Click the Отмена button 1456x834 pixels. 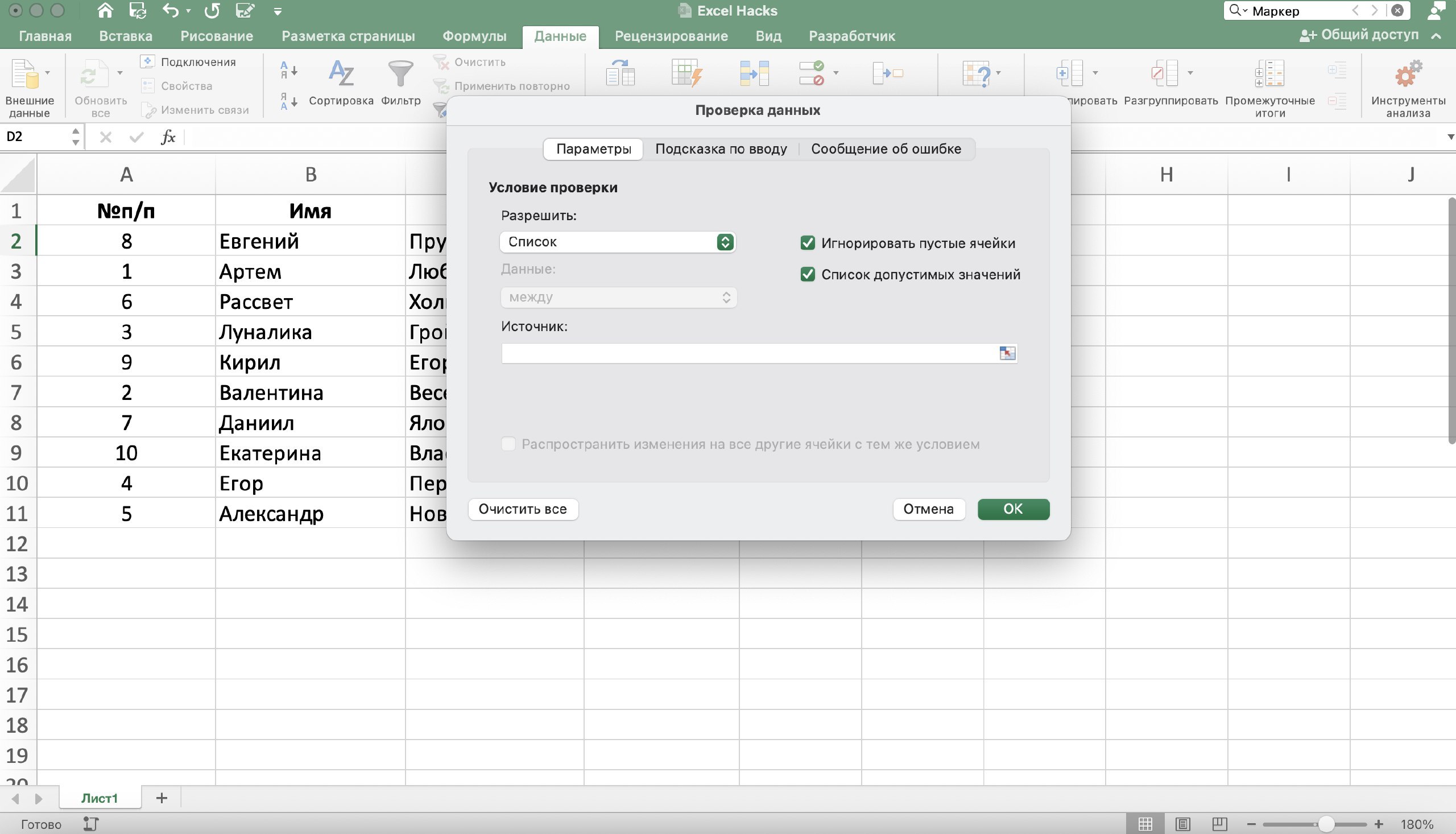928,509
